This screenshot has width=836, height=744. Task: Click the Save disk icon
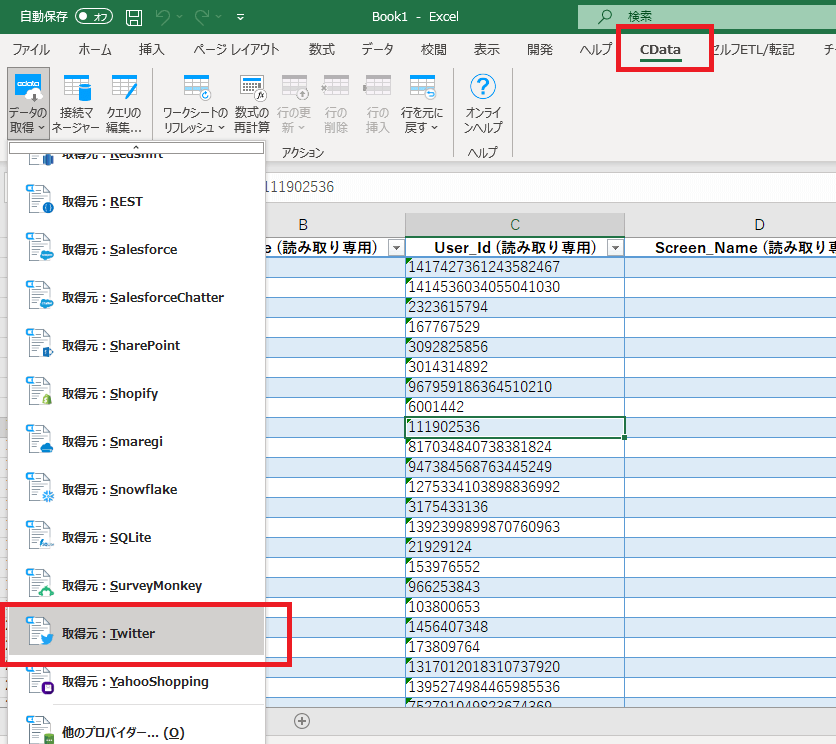133,17
